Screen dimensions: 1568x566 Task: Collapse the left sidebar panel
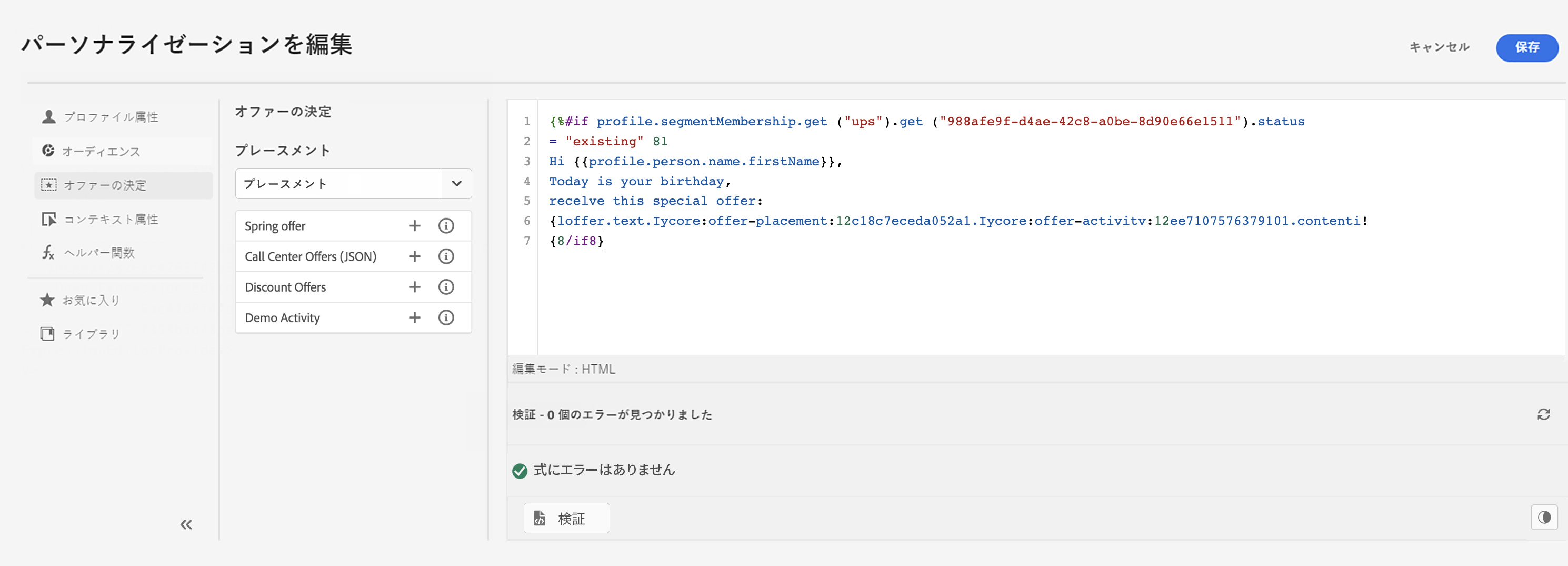[x=186, y=524]
